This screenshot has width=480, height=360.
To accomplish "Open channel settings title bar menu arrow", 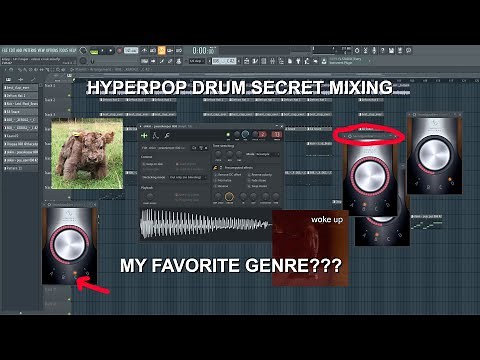I will 140,126.
